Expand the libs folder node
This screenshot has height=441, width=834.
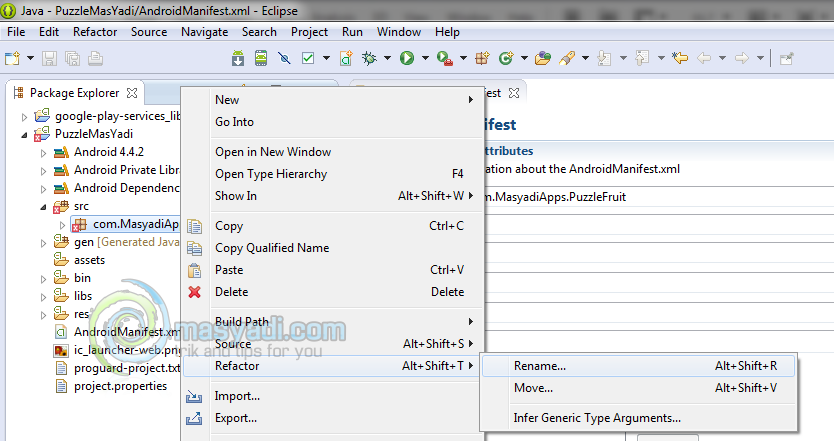click(x=43, y=297)
